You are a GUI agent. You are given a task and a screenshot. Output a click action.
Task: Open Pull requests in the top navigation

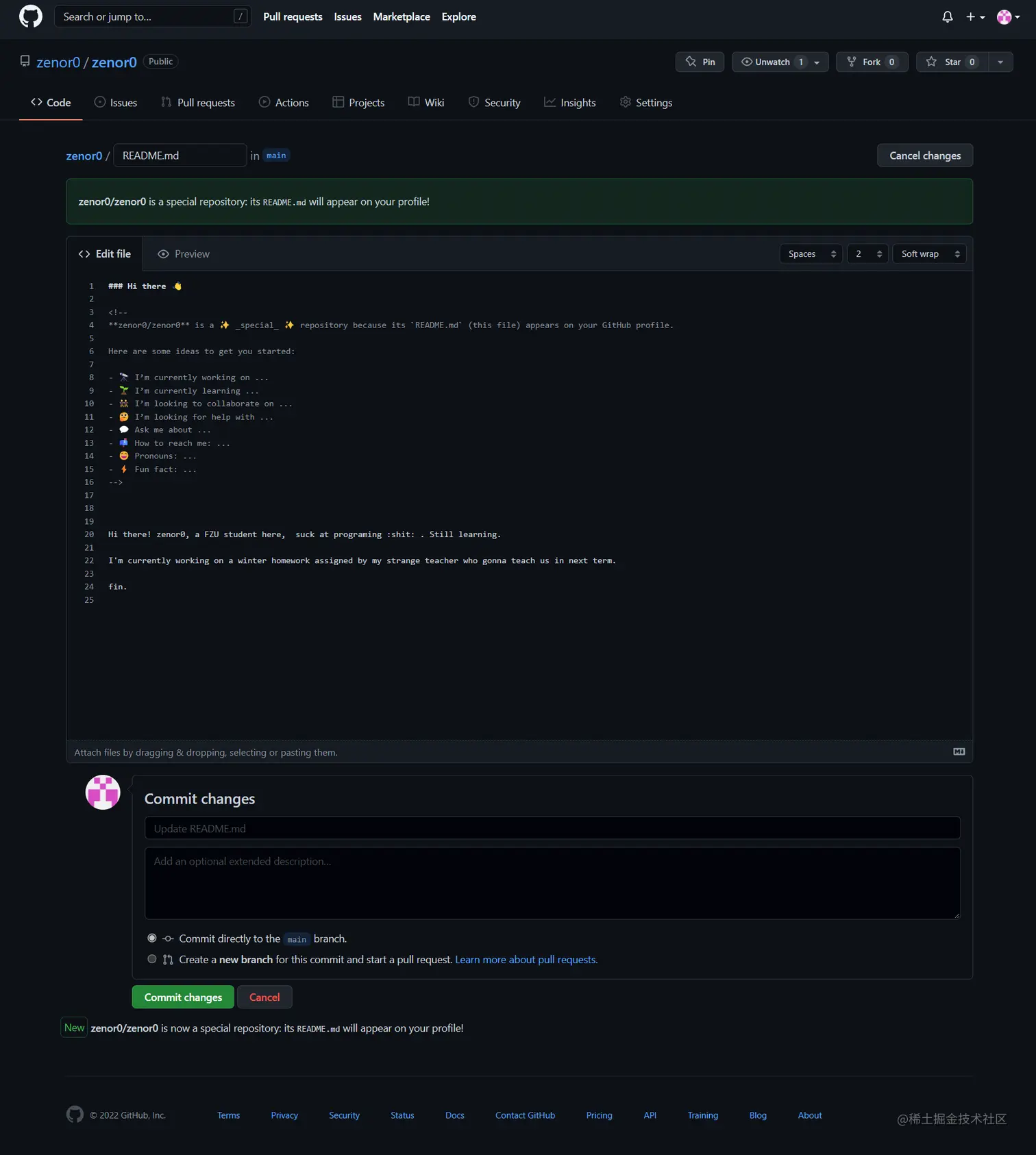click(293, 16)
